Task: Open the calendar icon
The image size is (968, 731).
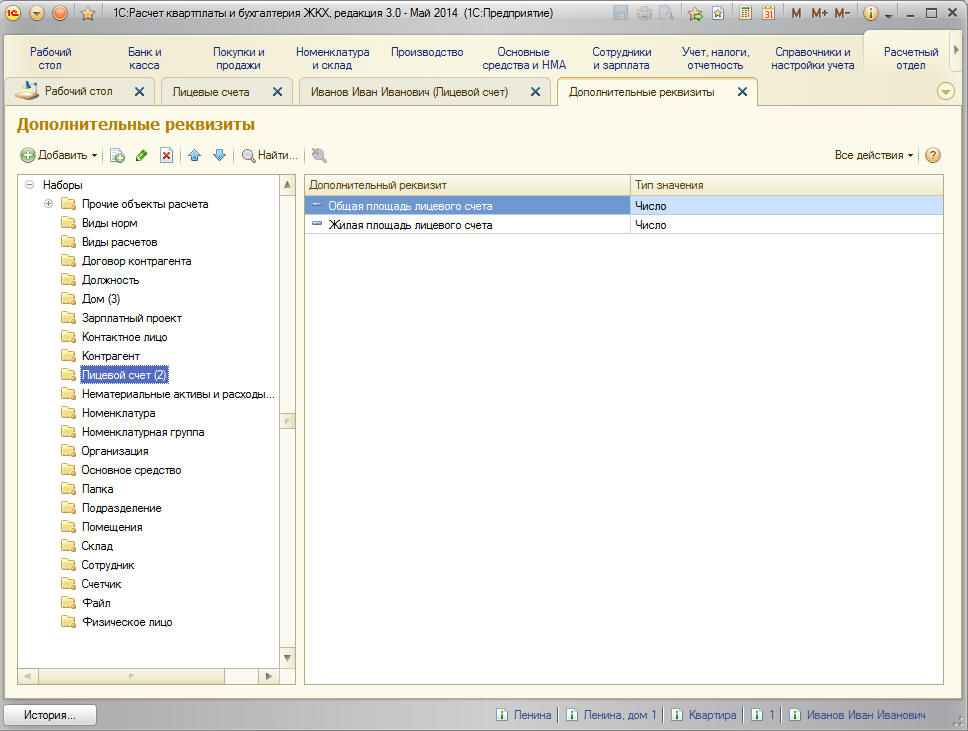Action: [768, 13]
